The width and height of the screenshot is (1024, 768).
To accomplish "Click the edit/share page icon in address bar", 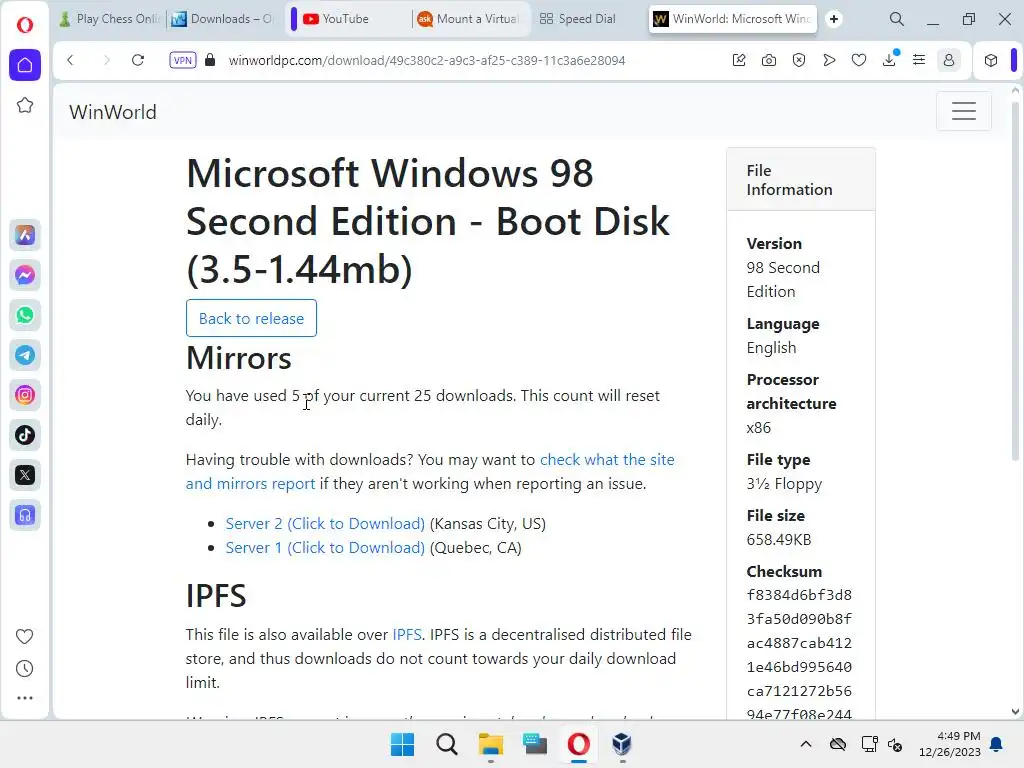I will 739,60.
